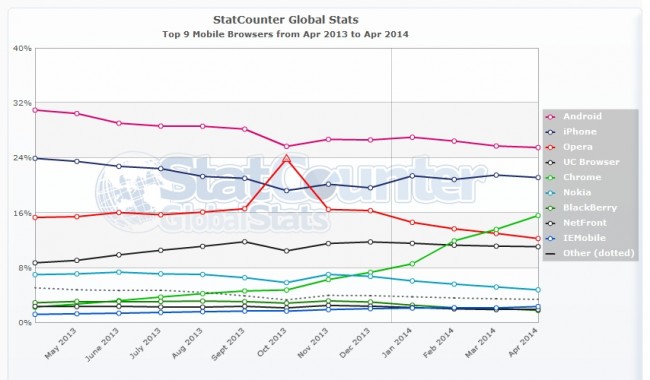Click the UC Browser legend marker icon
The image size is (650, 380).
(551, 163)
